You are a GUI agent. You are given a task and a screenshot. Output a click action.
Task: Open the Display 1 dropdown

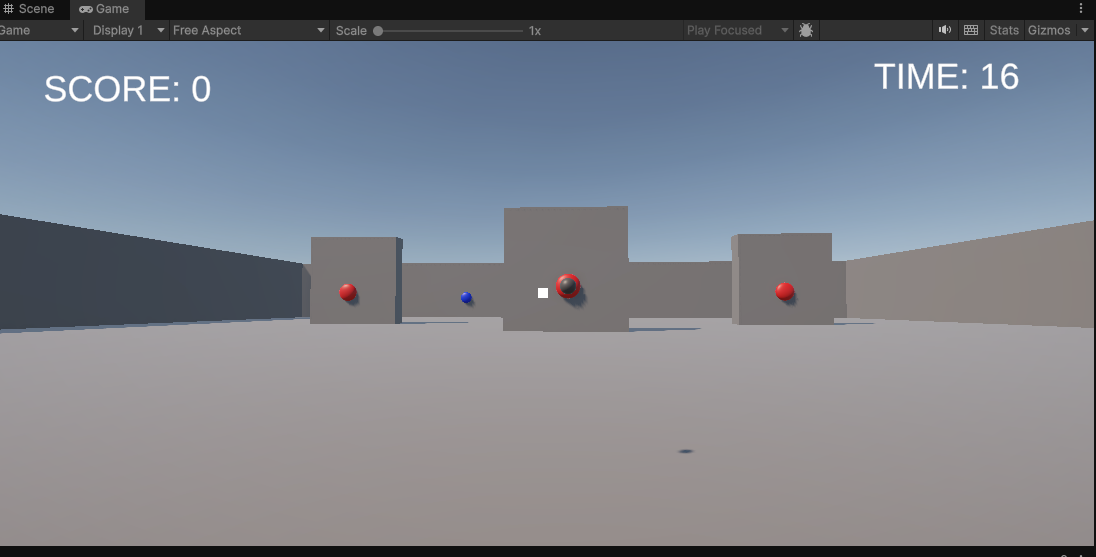(x=127, y=30)
